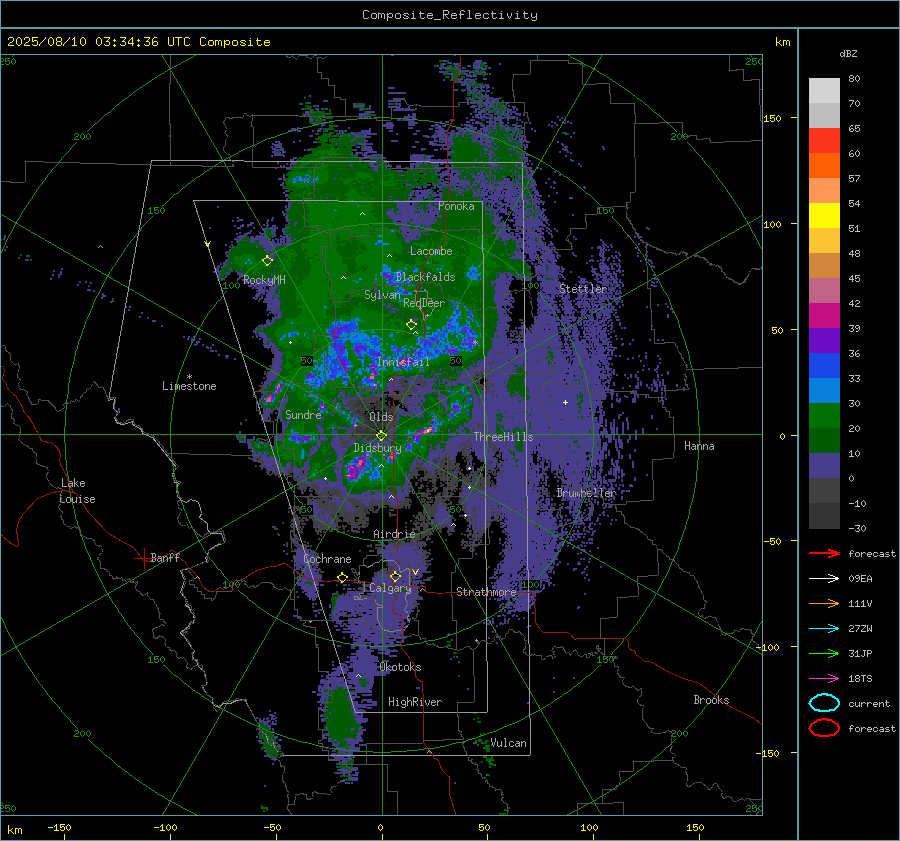This screenshot has height=841, width=900.
Task: Click the Lacombe city label
Action: point(431,251)
